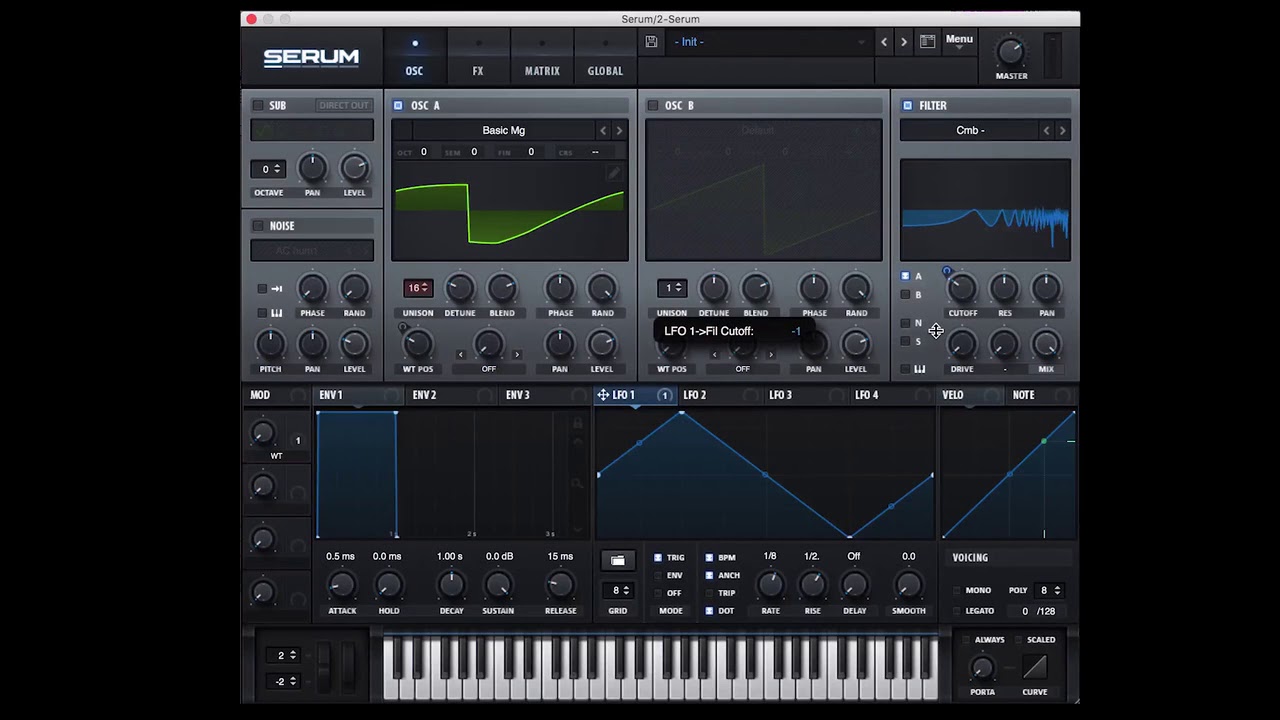Select next filter type arrow
Screen dimensions: 1280x720
point(1062,131)
